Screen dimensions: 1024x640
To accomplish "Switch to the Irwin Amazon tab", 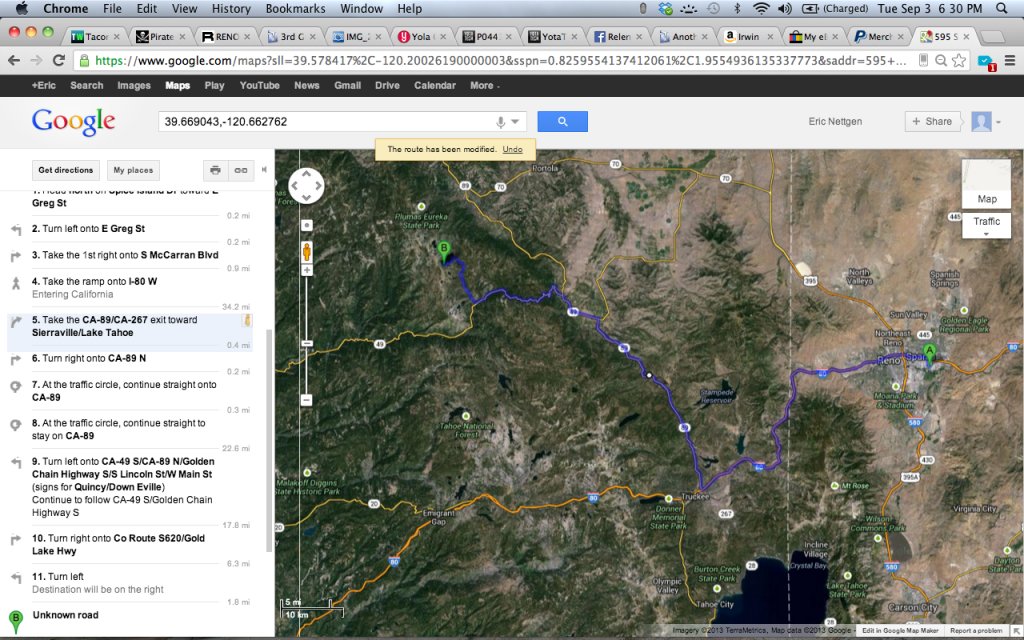I will pyautogui.click(x=748, y=37).
